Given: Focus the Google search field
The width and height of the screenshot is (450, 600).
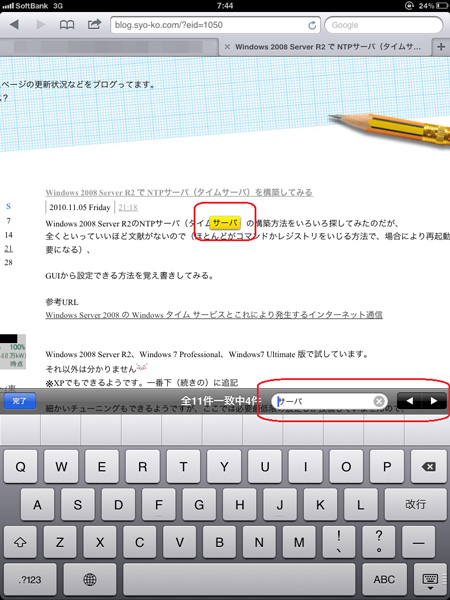Looking at the screenshot, I should tap(383, 25).
